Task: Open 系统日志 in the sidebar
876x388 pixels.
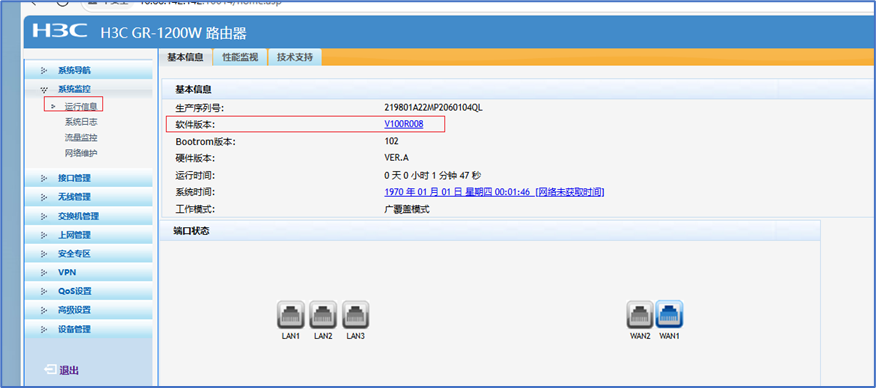Action: (81, 122)
